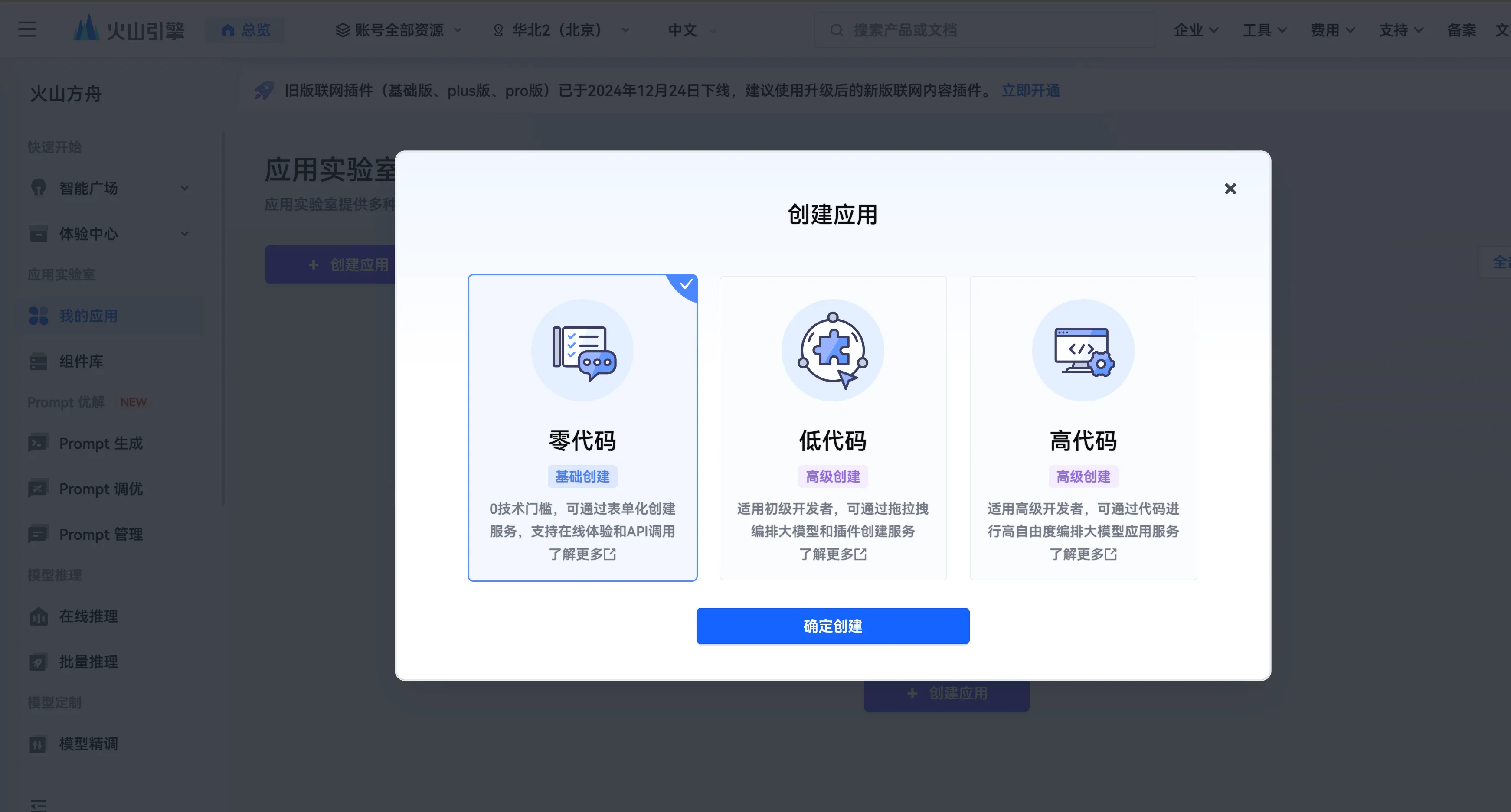1511x812 pixels.
Task: Open the 账号全部资源 dropdown
Action: click(x=398, y=30)
